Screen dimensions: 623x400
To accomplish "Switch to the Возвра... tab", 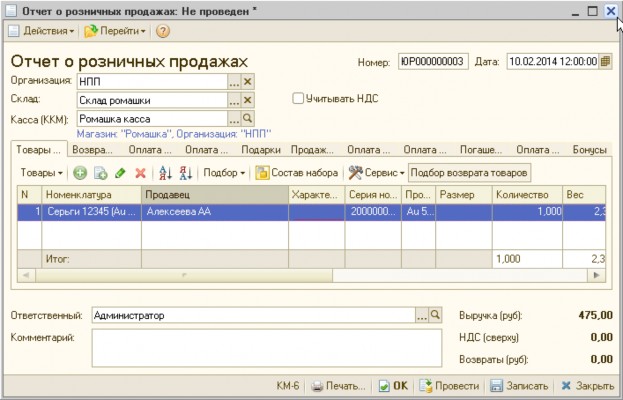I will (92, 150).
